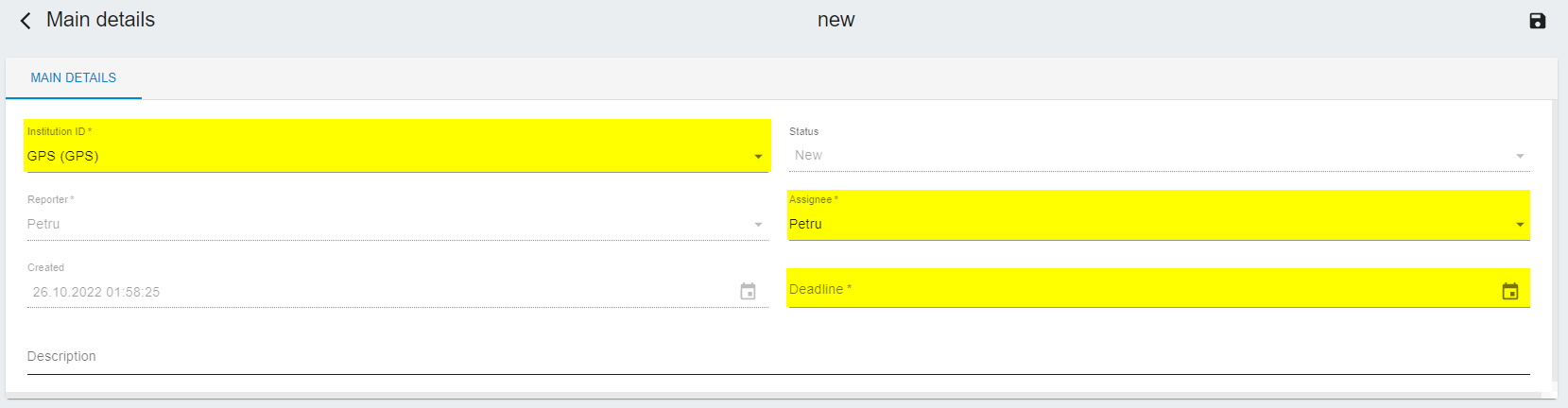Screen dimensions: 1568x408
Task: Switch to the MAIN DETAILS tab
Action: coord(74,78)
